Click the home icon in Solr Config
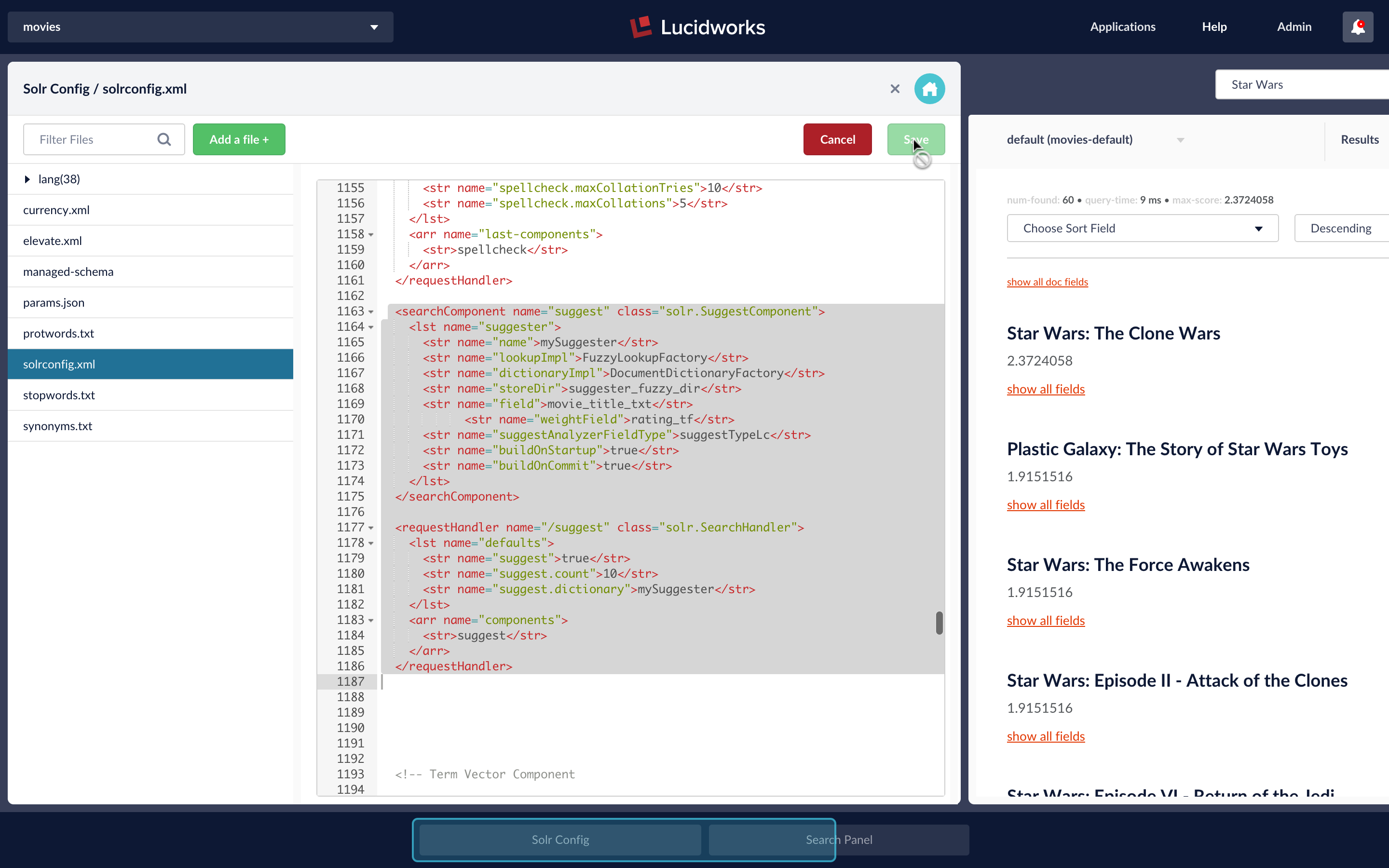The image size is (1389, 868). tap(929, 89)
